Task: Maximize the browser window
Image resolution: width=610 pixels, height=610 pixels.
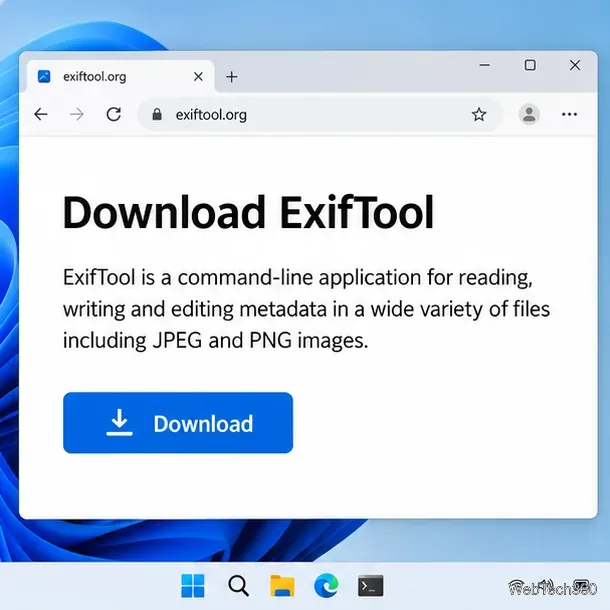Action: (x=530, y=65)
